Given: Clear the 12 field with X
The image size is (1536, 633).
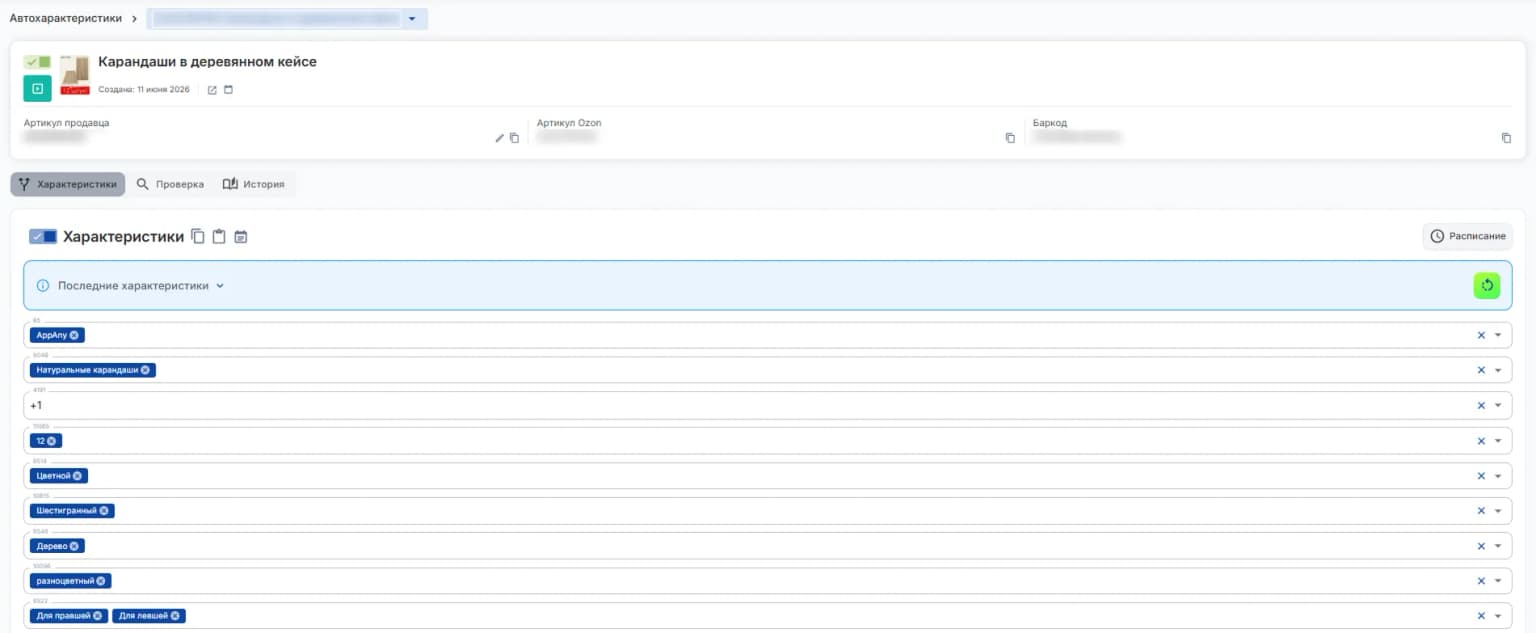Looking at the screenshot, I should (1481, 441).
